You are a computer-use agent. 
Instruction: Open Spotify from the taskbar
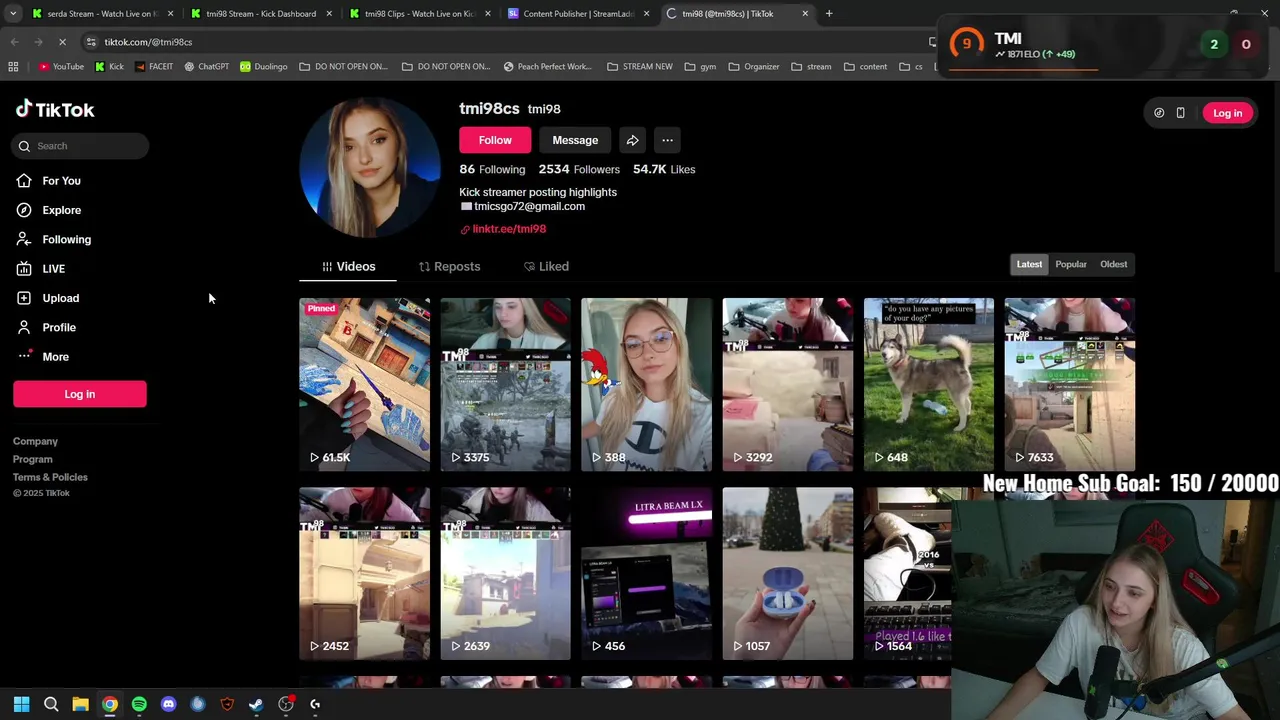point(139,704)
